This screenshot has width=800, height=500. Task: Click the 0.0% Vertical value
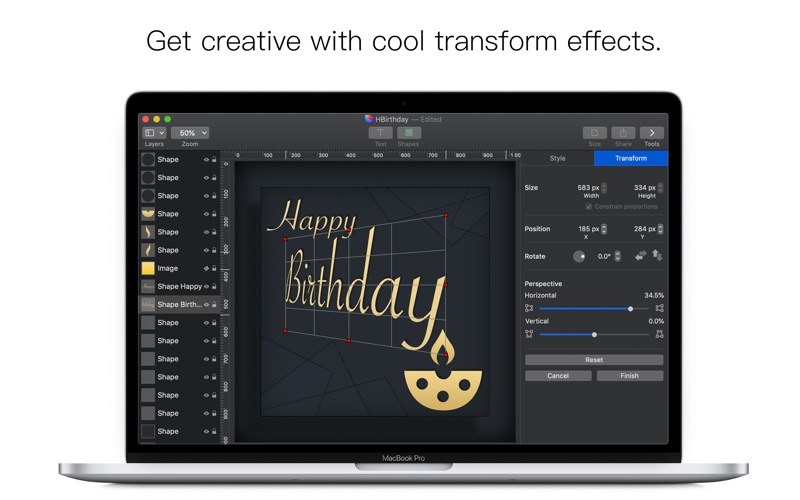[656, 321]
